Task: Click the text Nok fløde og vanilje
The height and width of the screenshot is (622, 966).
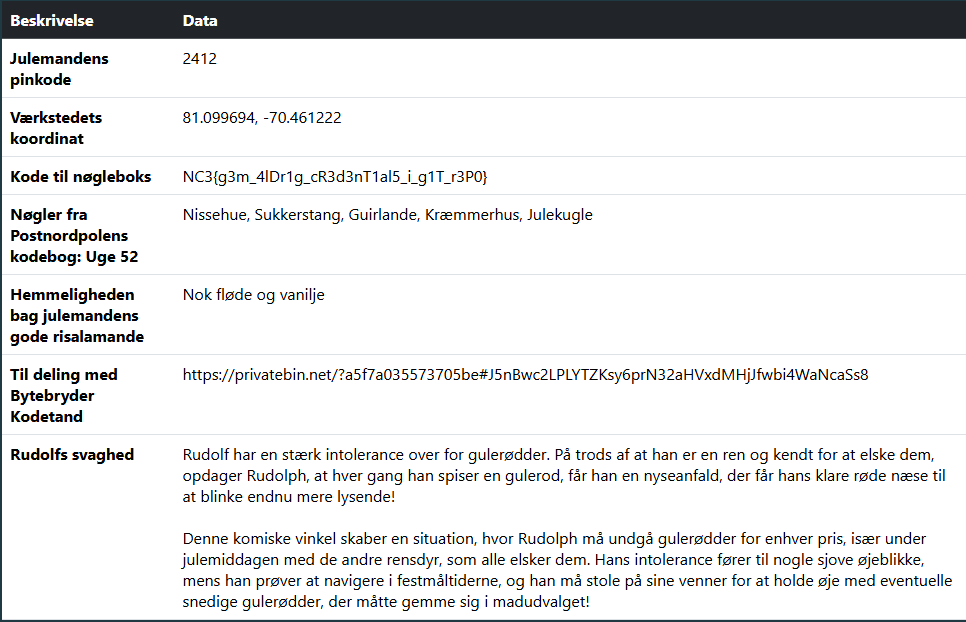Action: pos(254,295)
